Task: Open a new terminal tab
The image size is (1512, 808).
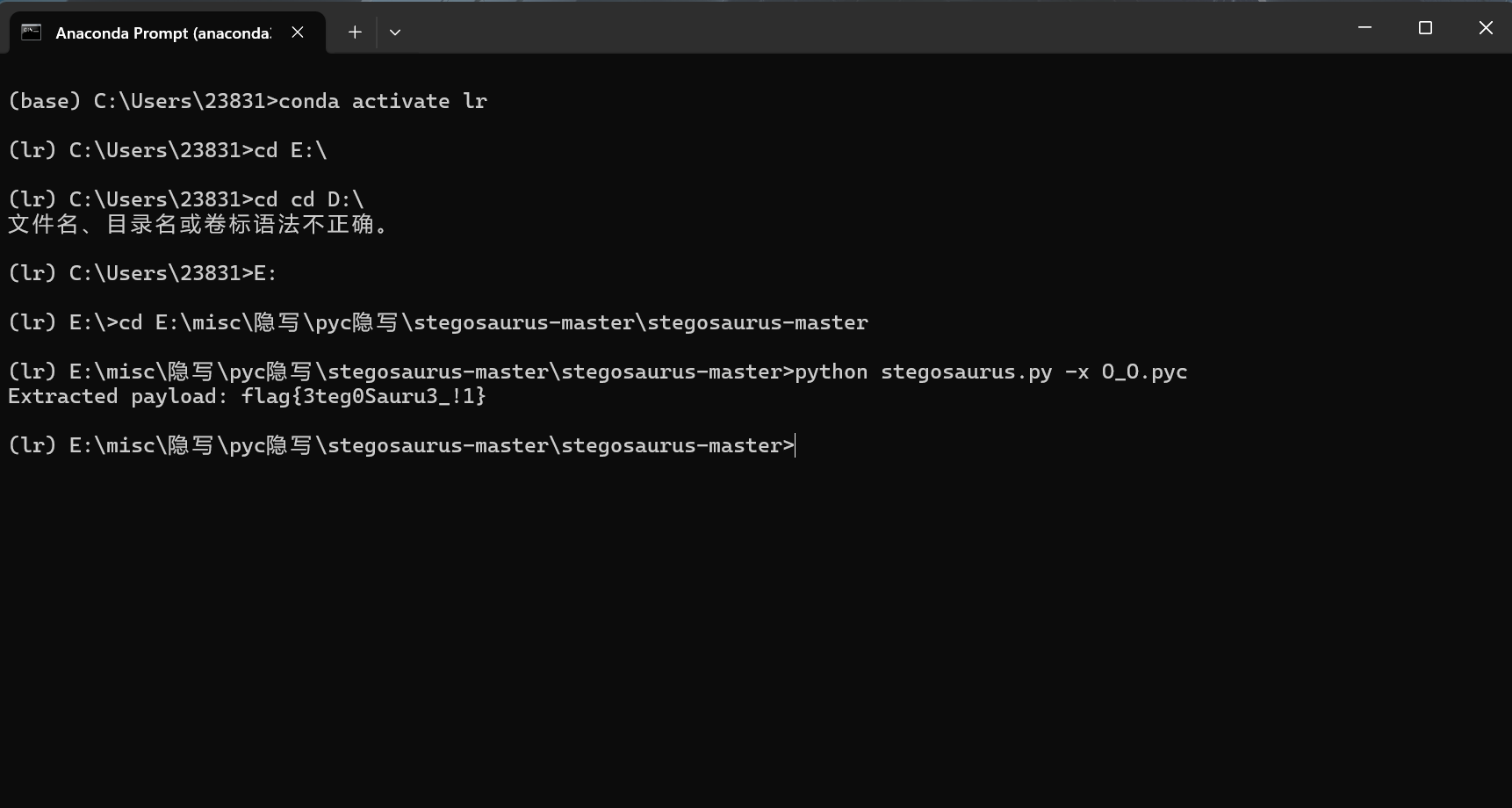Action: 355,32
